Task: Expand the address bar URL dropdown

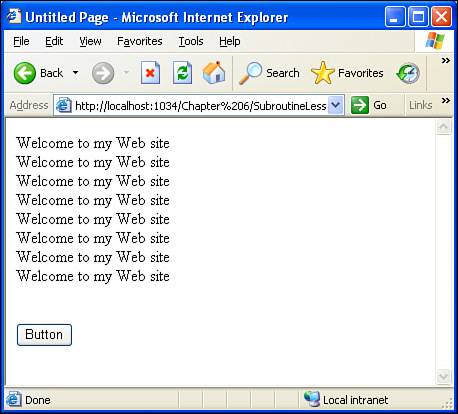Action: (x=336, y=105)
